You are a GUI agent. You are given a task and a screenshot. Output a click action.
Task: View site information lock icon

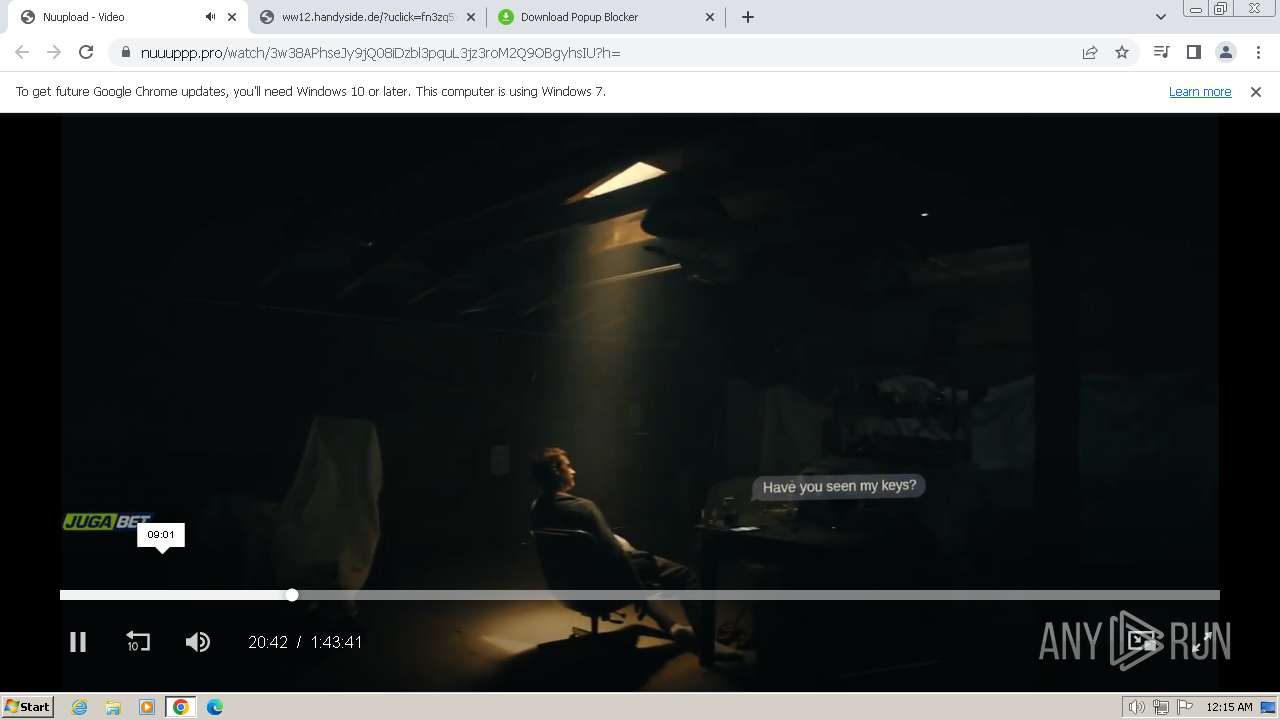click(x=126, y=53)
